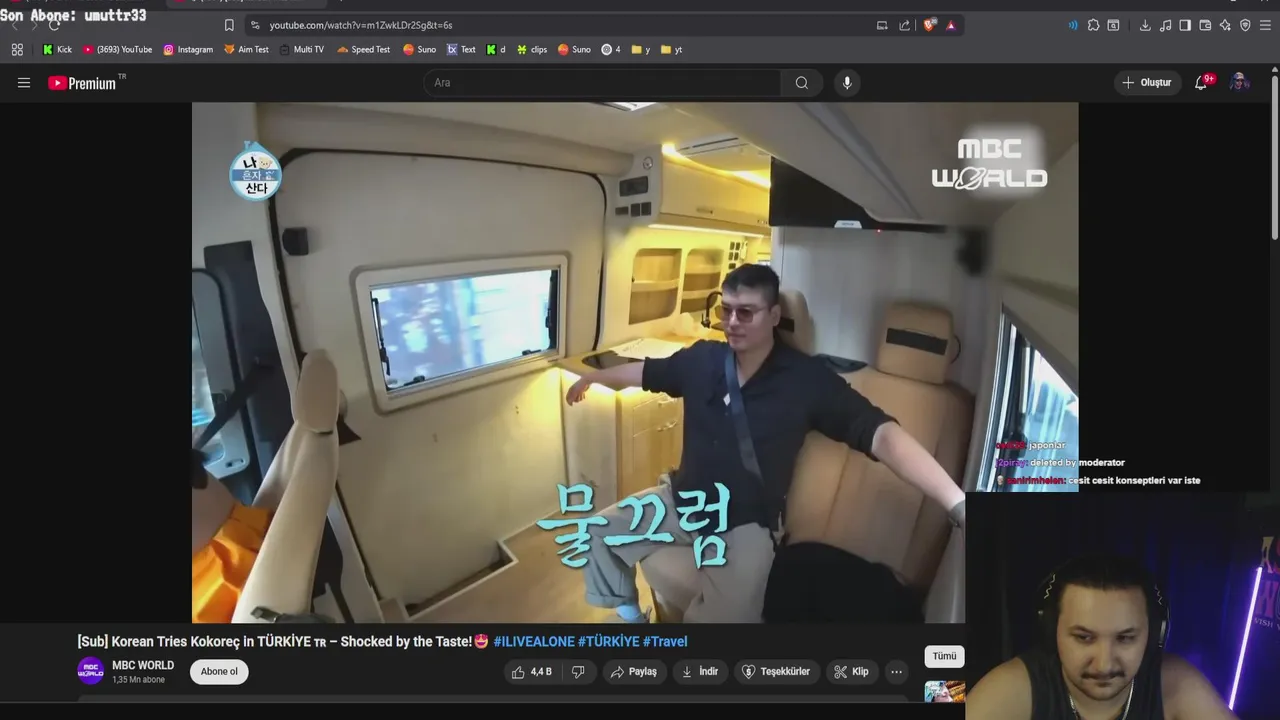Open the Brave Wallet icon

coord(1205,25)
